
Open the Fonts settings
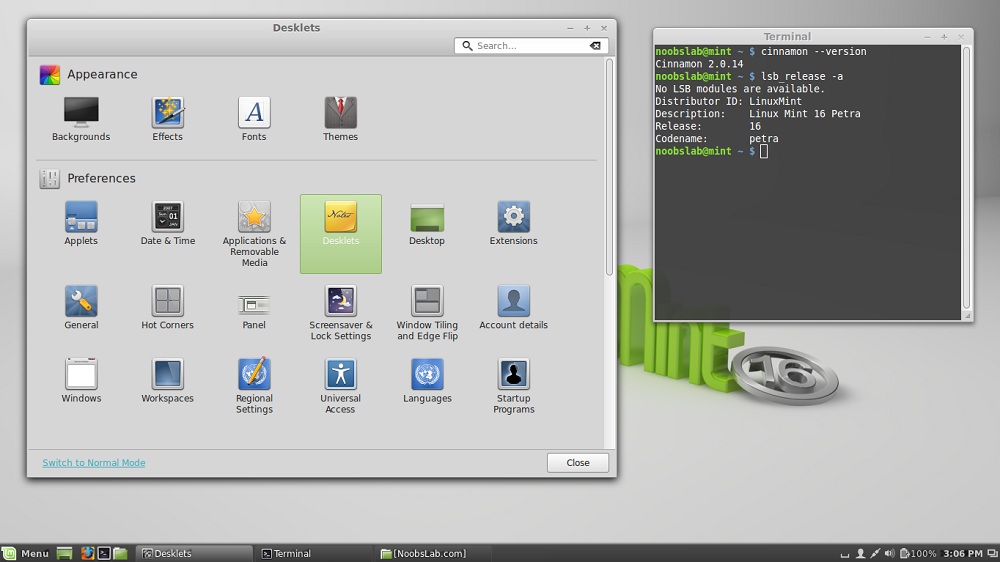(x=254, y=113)
